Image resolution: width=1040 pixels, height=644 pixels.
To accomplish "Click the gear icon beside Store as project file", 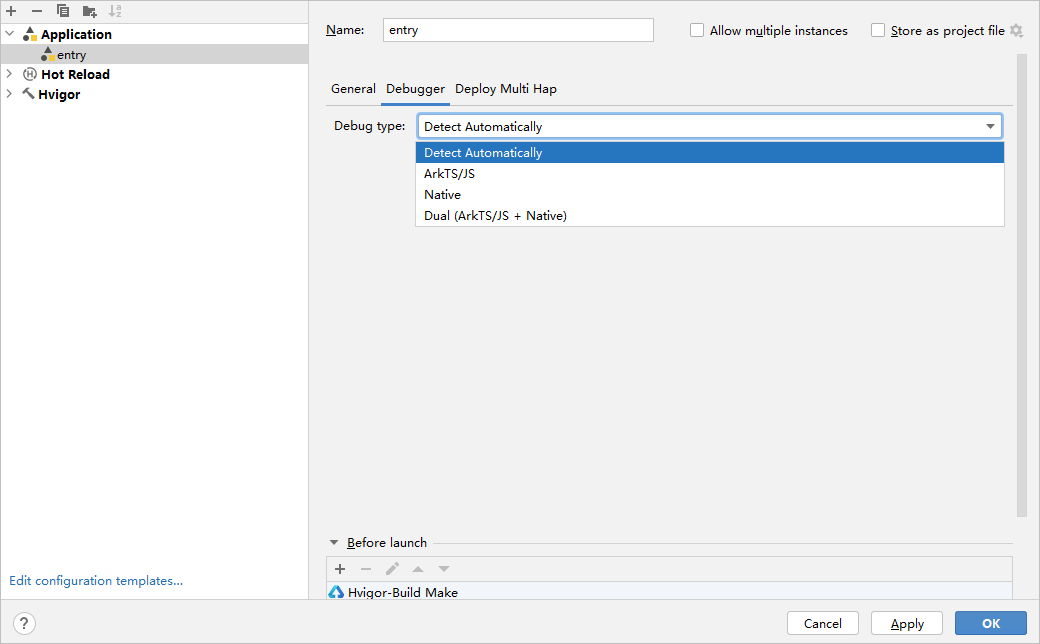I will point(1016,31).
